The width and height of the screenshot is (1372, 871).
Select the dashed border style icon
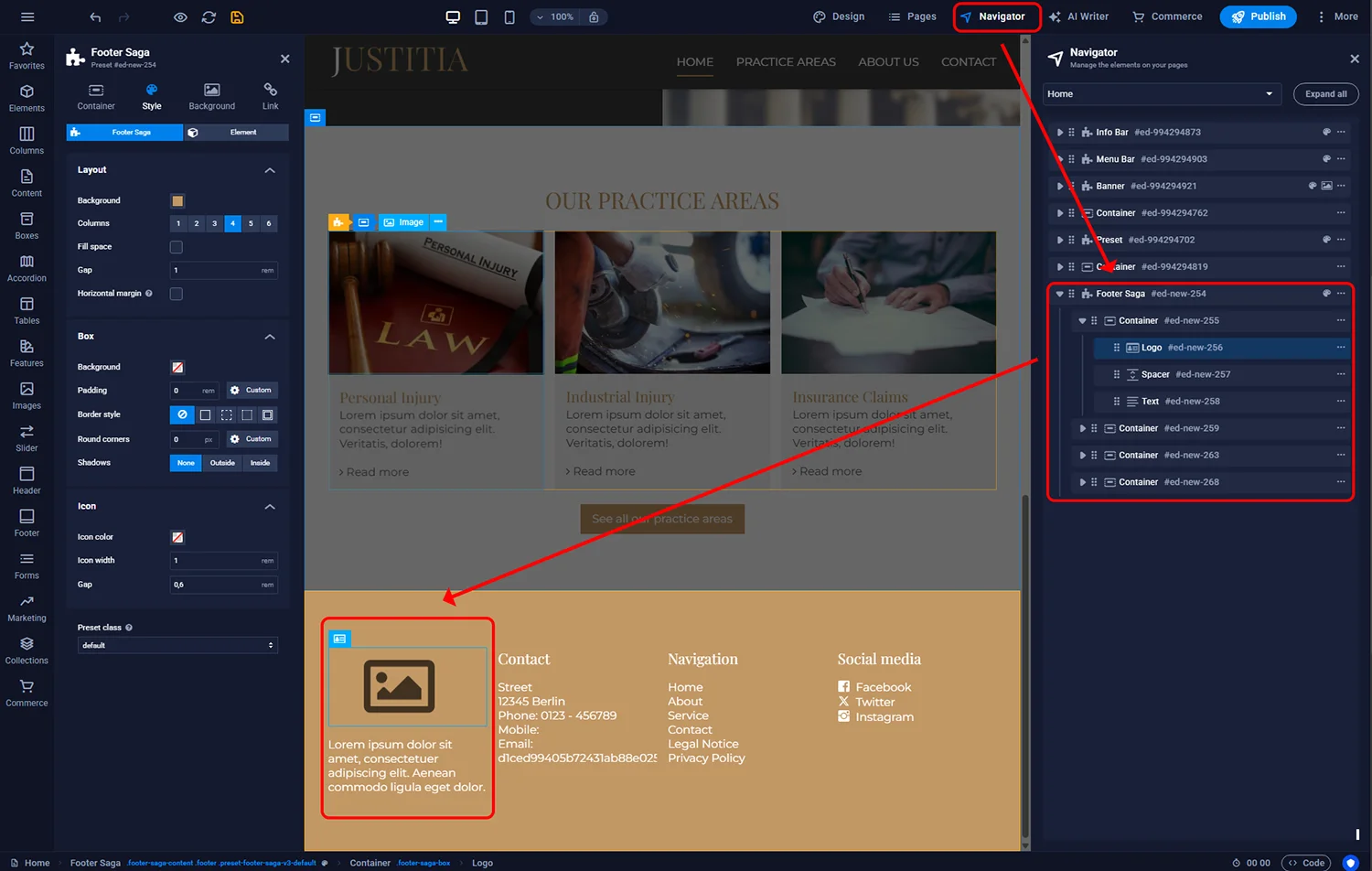pyautogui.click(x=226, y=414)
